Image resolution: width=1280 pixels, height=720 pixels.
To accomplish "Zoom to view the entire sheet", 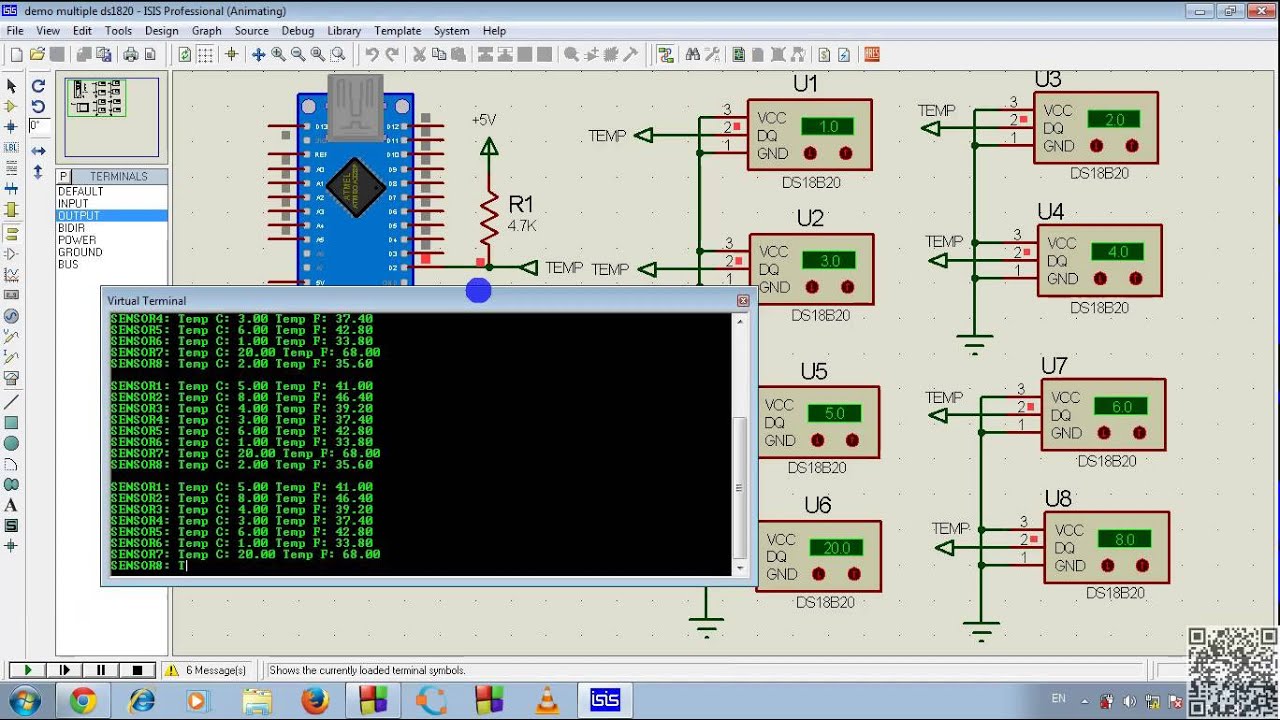I will [x=318, y=55].
